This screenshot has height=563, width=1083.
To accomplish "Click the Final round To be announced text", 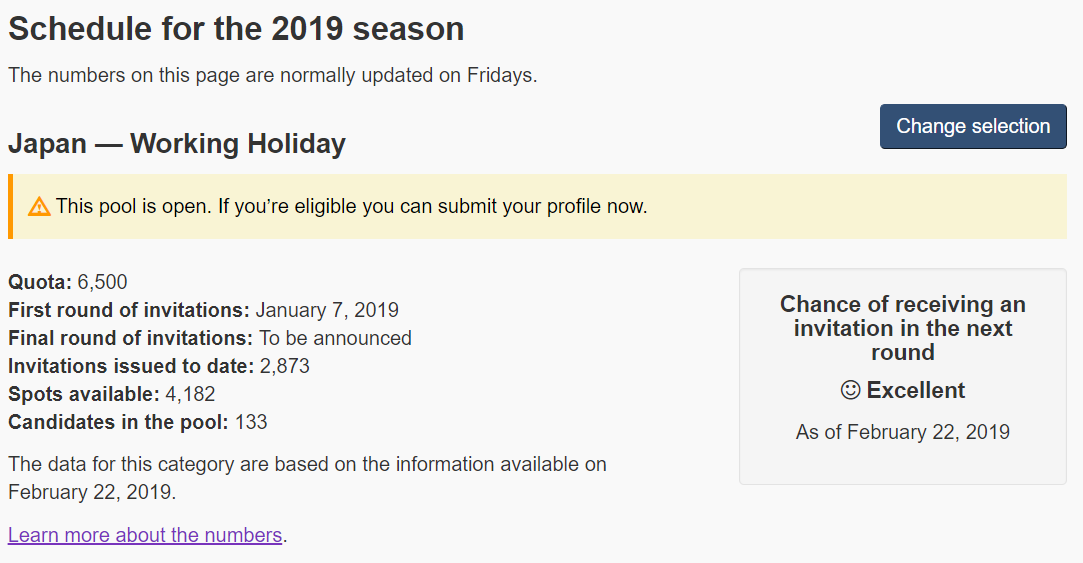I will (336, 338).
